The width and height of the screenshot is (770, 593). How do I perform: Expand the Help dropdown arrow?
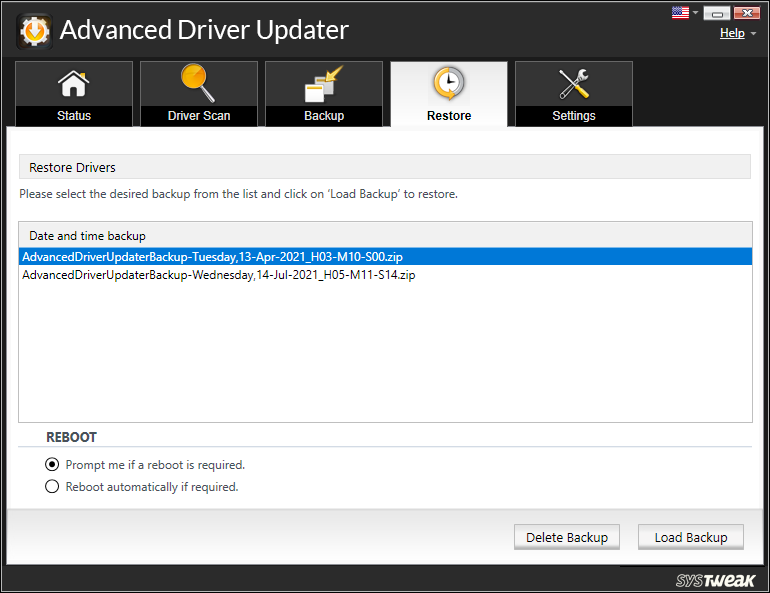753,33
